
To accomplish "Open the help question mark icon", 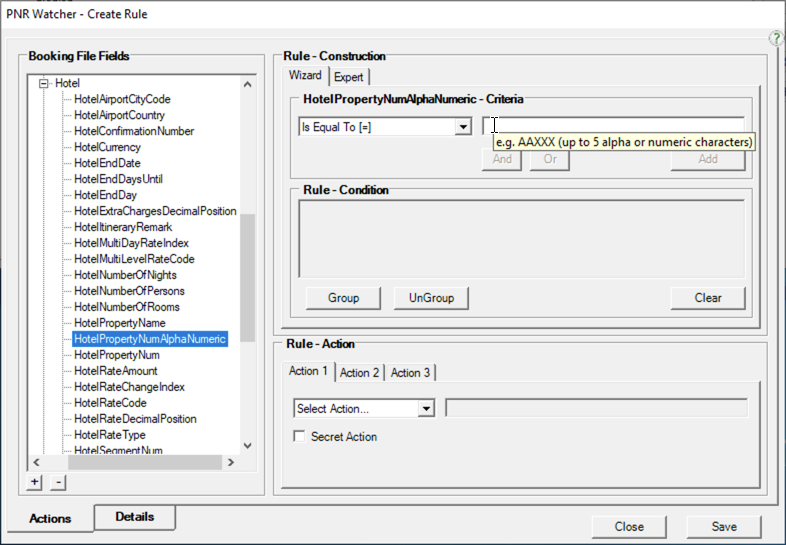I will (x=776, y=38).
